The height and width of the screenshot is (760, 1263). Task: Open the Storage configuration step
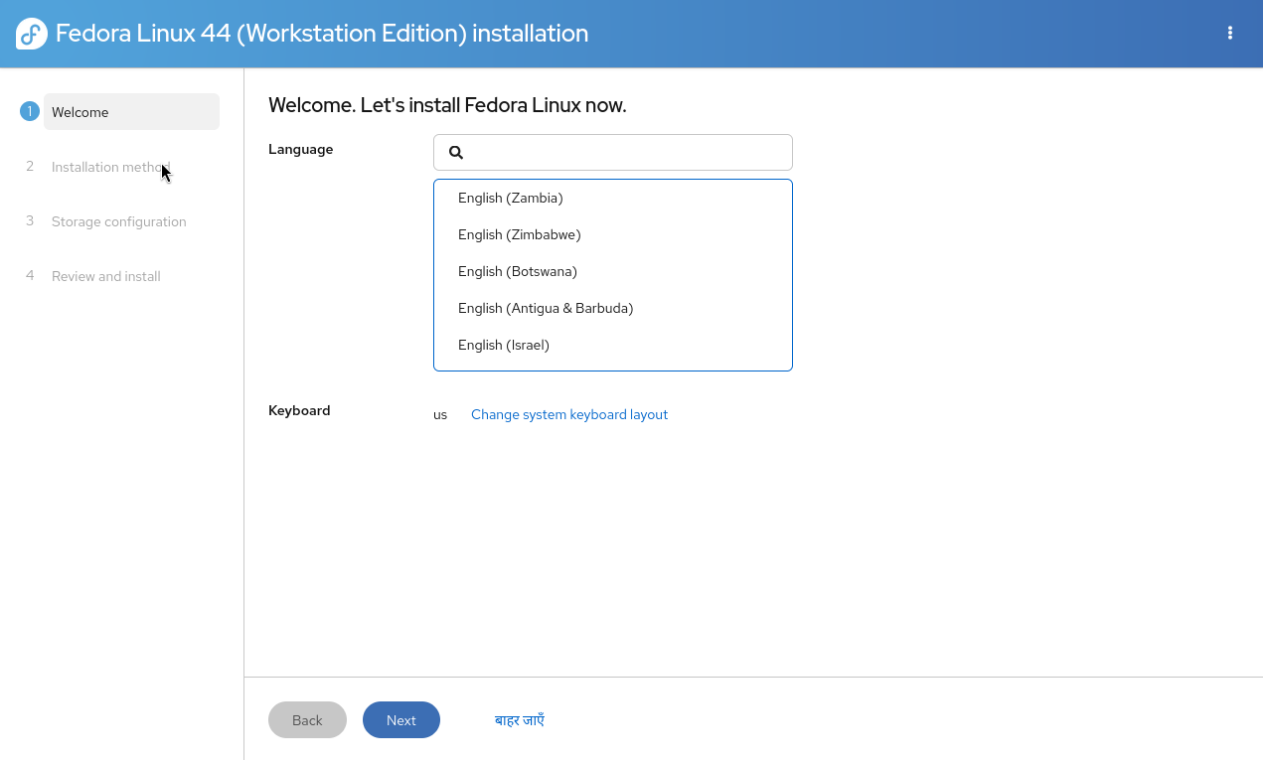pos(119,222)
